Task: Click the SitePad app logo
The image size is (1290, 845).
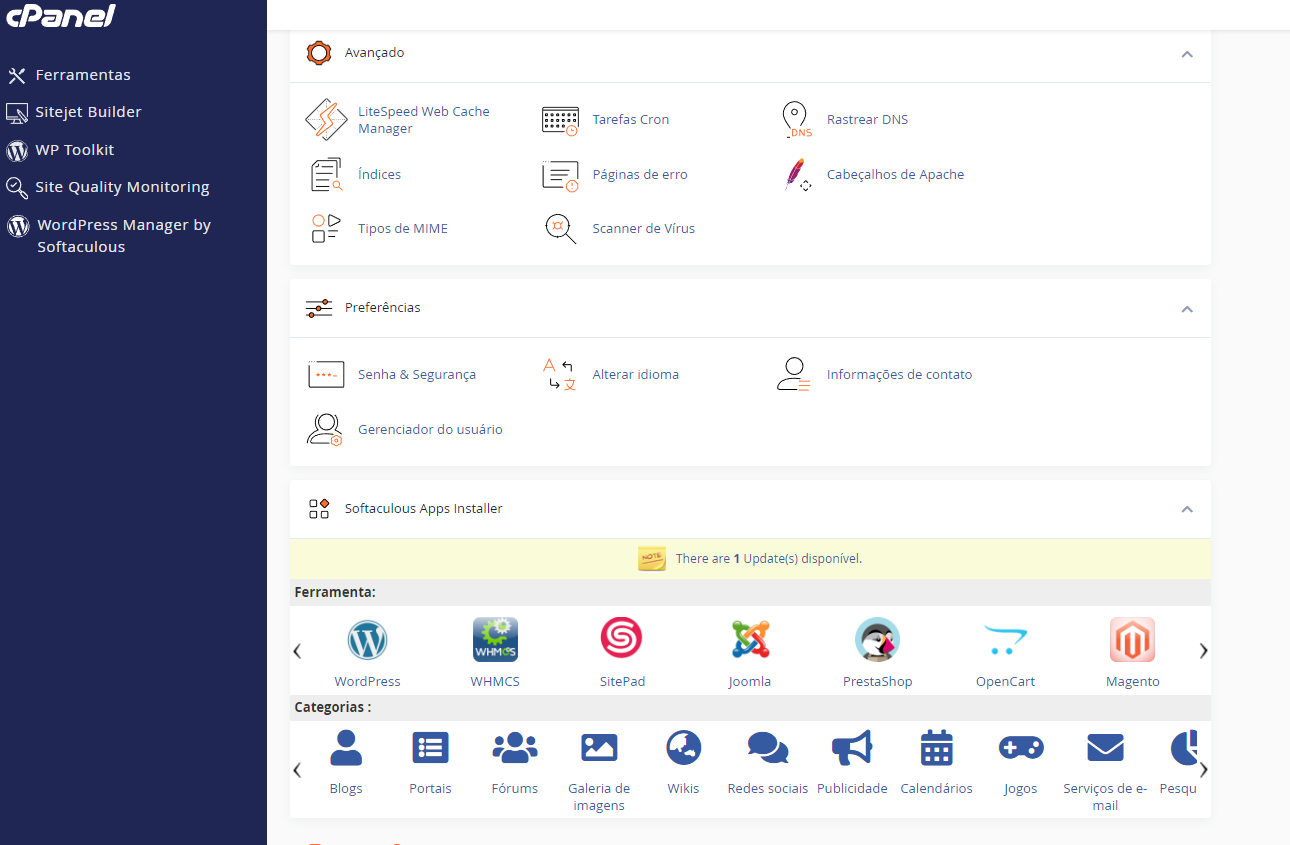Action: tap(622, 638)
